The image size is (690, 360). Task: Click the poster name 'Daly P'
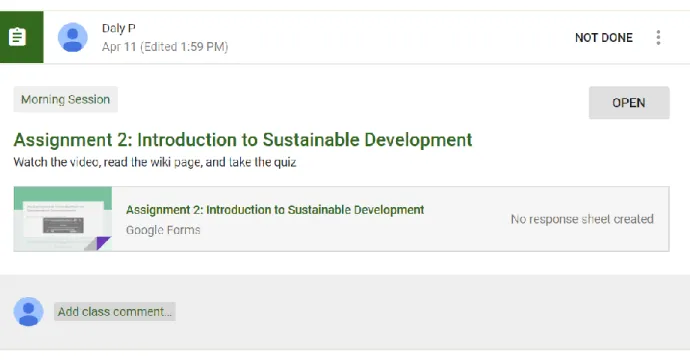(119, 29)
